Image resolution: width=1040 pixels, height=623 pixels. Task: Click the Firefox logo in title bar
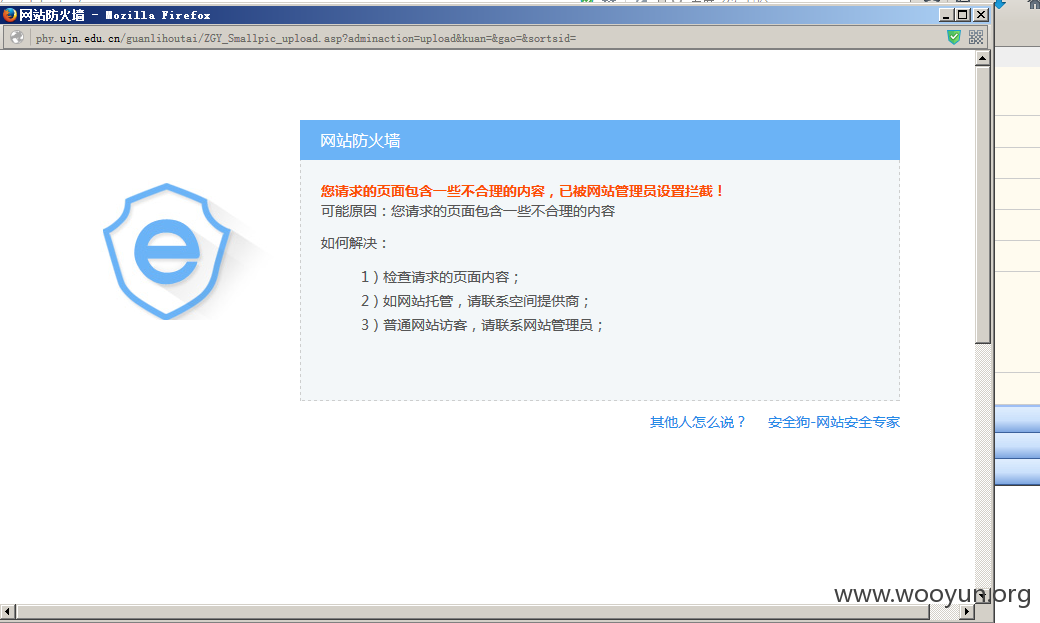click(9, 15)
